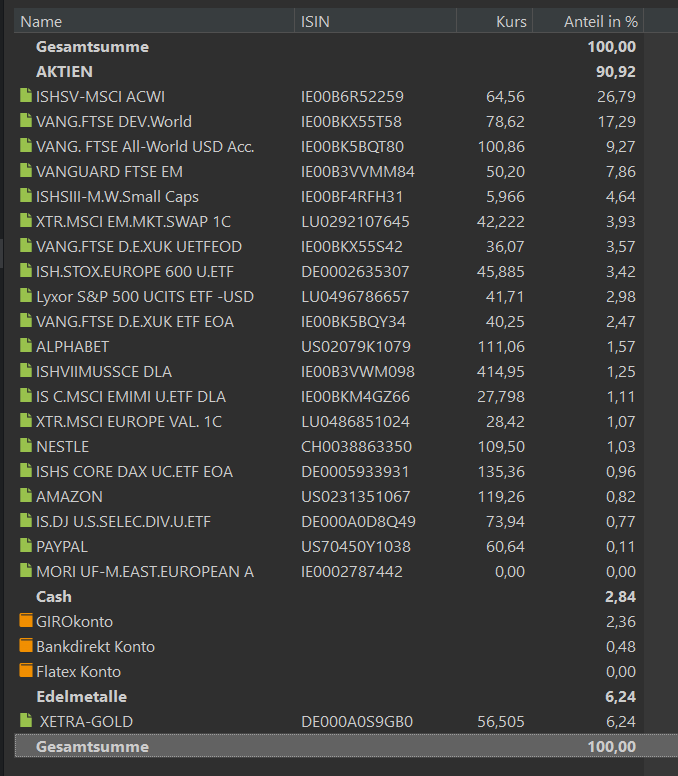678x776 pixels.
Task: Click the green icon beside AMAZON
Action: (26, 495)
